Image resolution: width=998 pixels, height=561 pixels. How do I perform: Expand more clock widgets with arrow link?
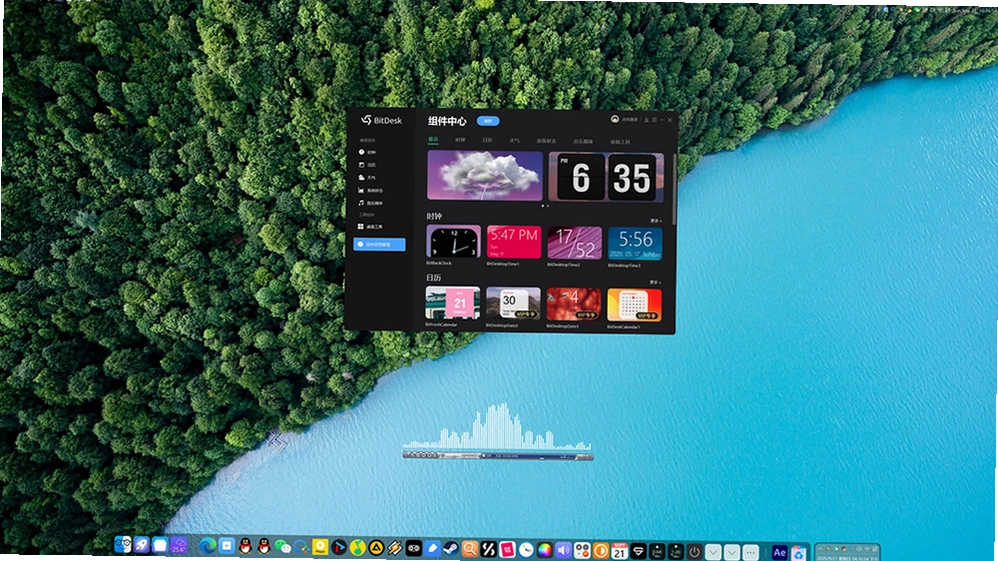(656, 221)
